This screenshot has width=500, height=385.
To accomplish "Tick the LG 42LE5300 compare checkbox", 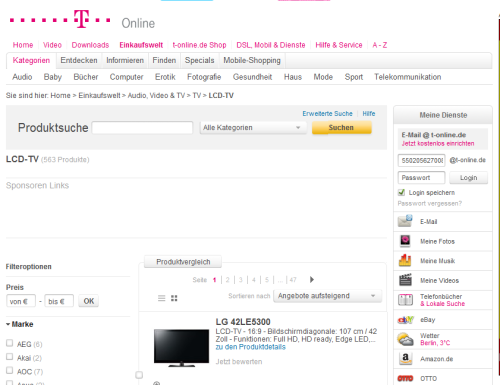I will [x=139, y=375].
